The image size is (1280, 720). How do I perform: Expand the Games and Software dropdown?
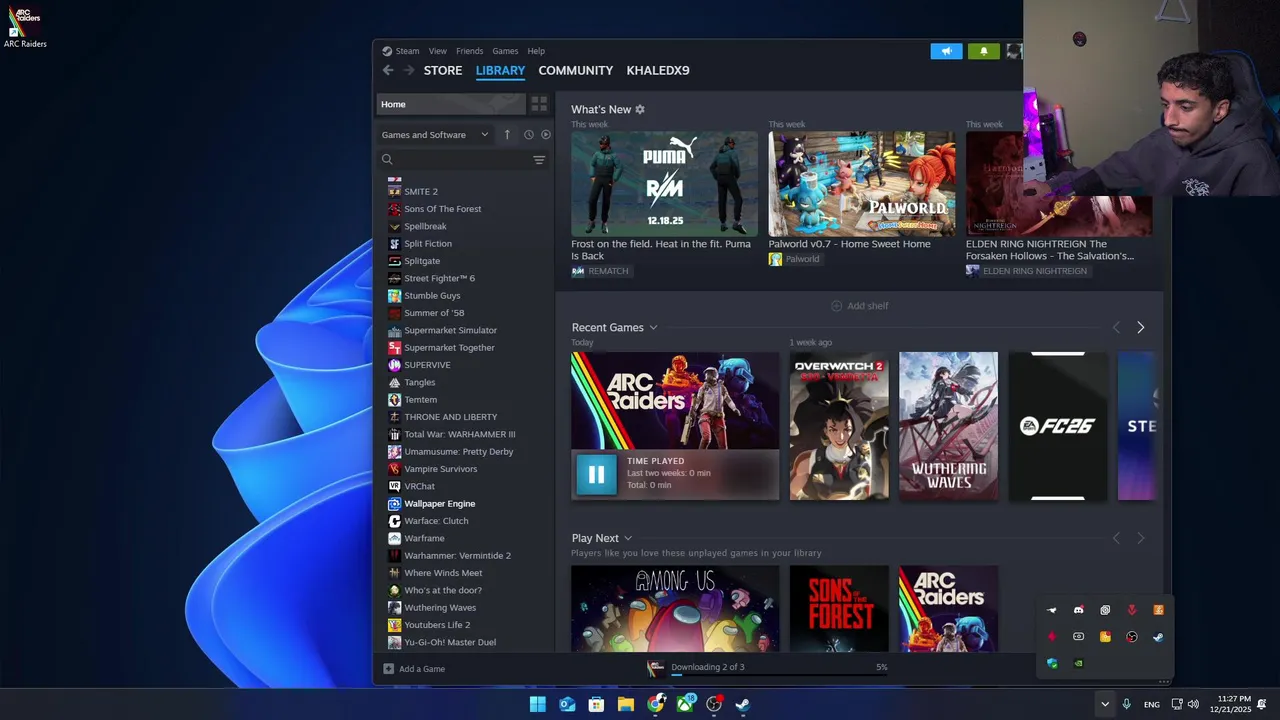tap(435, 135)
